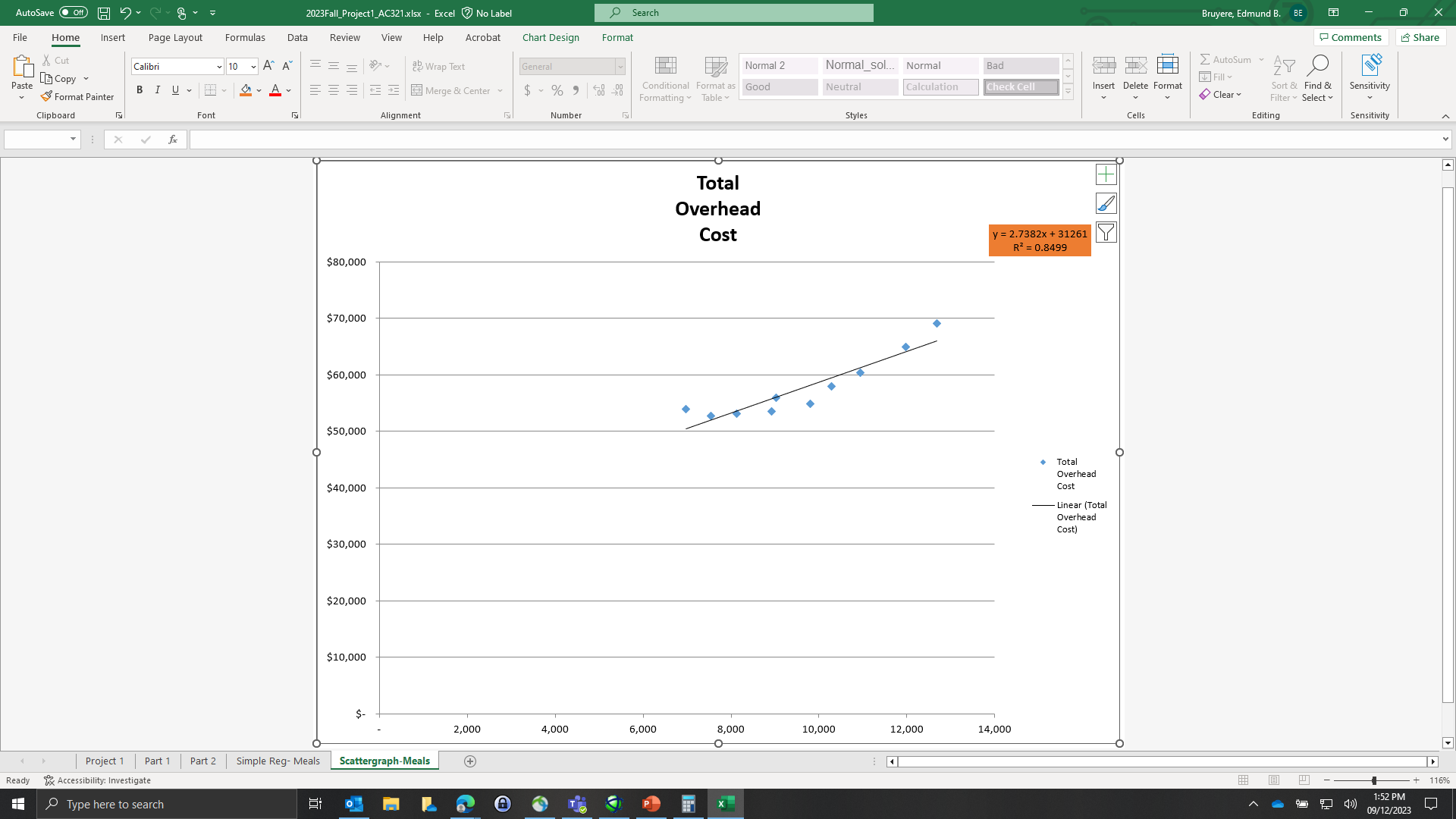Toggle Italic formatting
The height and width of the screenshot is (819, 1456).
[x=158, y=90]
